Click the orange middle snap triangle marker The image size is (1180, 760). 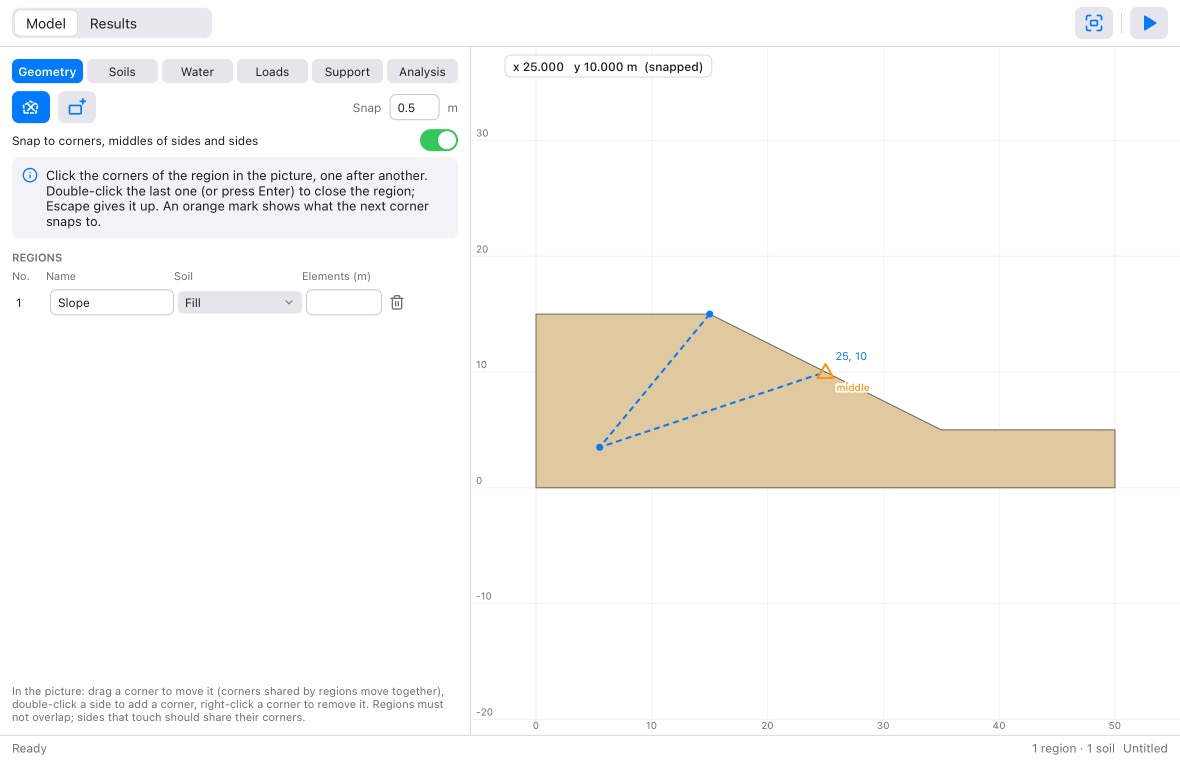826,371
